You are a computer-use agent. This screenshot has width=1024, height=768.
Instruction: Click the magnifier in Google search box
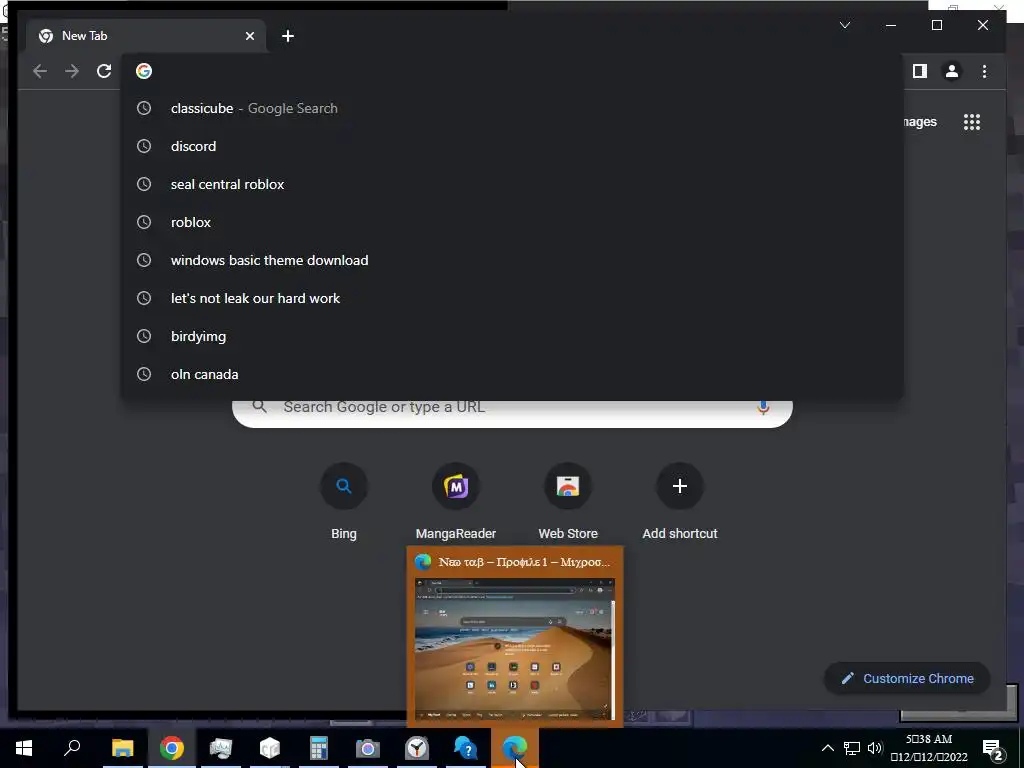click(260, 407)
